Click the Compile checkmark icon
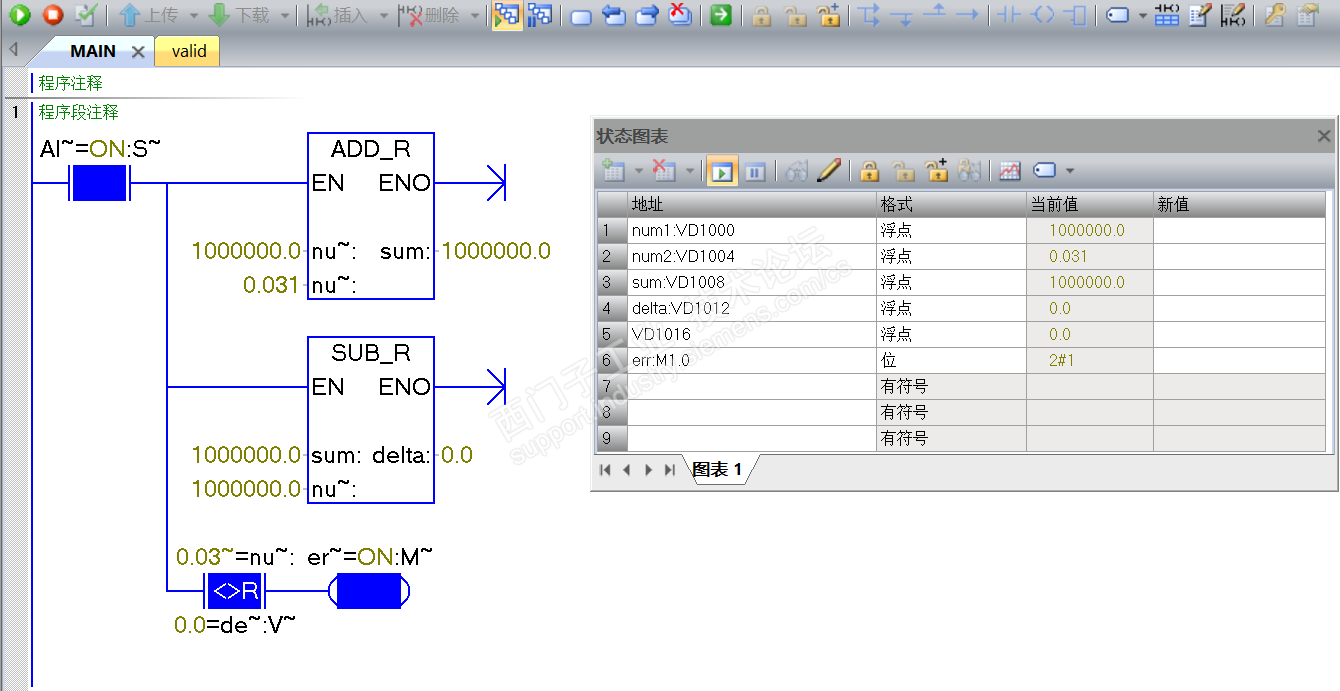The image size is (1340, 691). point(86,15)
